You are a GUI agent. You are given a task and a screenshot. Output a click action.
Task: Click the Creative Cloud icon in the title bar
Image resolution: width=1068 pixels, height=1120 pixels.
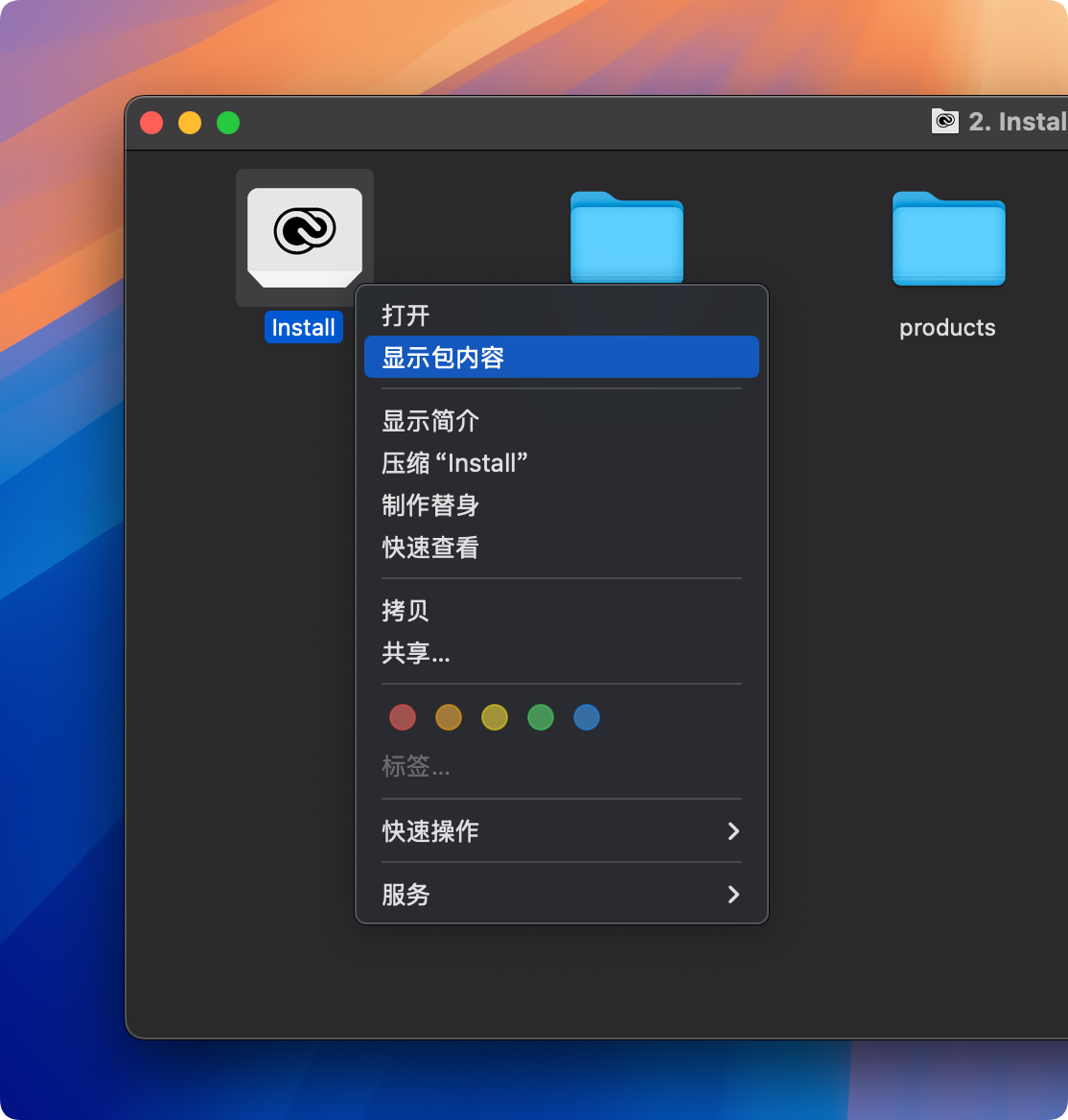944,122
